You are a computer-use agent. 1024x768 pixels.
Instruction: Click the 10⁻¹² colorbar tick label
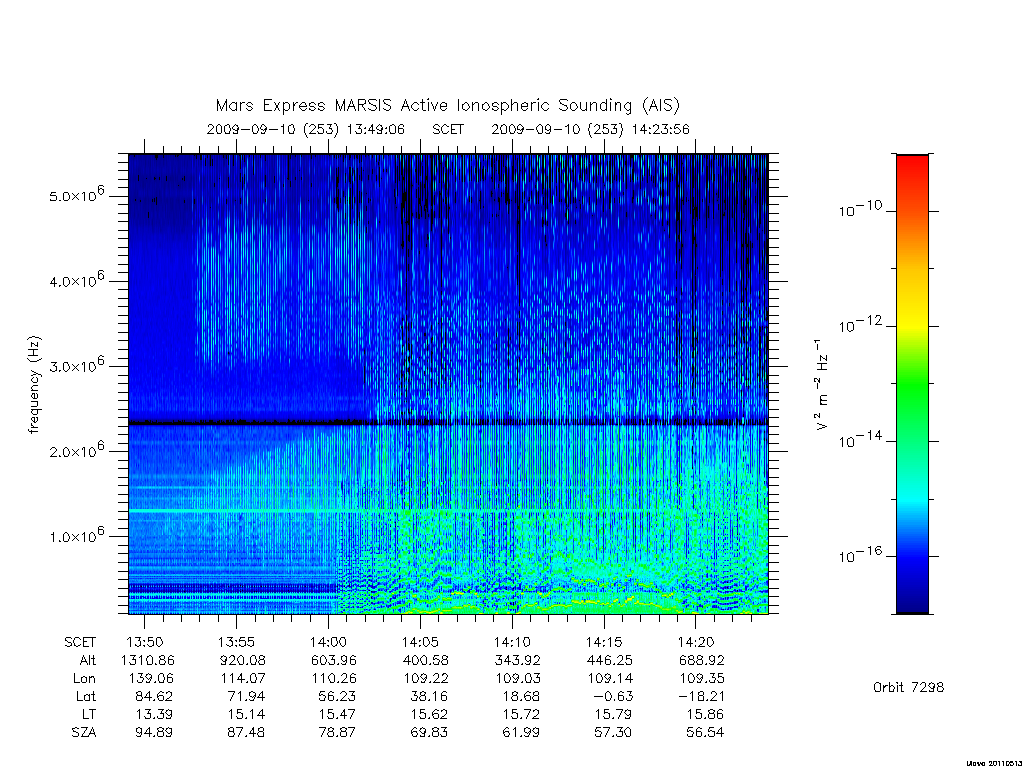click(861, 324)
